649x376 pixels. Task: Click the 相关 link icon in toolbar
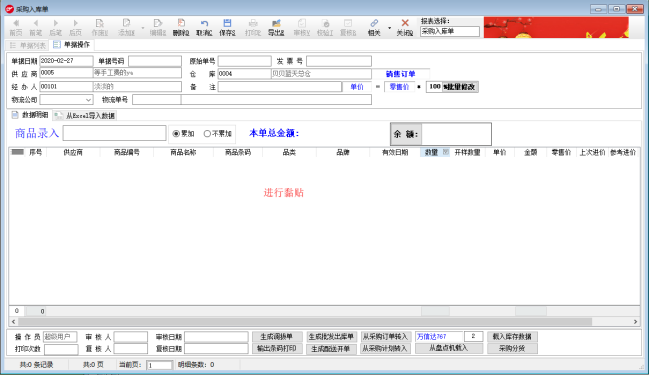374,23
